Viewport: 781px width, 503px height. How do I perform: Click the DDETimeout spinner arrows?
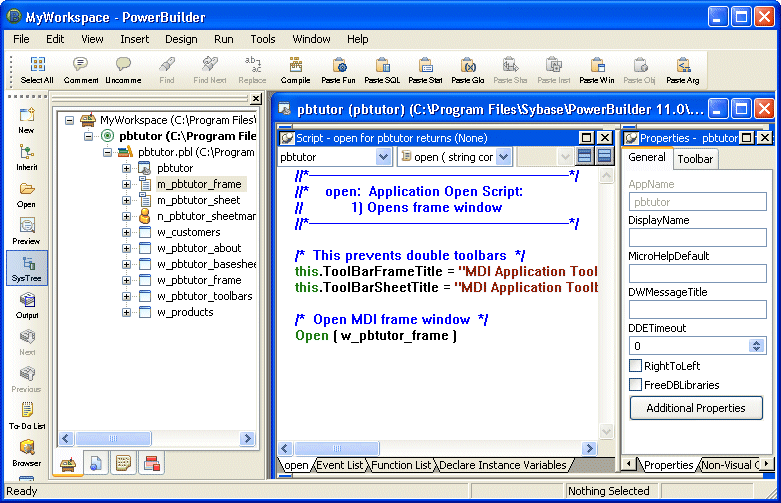[x=757, y=346]
